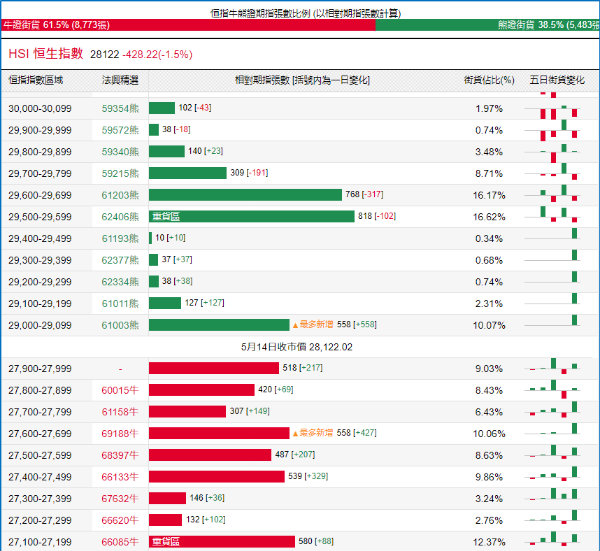Click the value 818 [-102]

(377, 216)
